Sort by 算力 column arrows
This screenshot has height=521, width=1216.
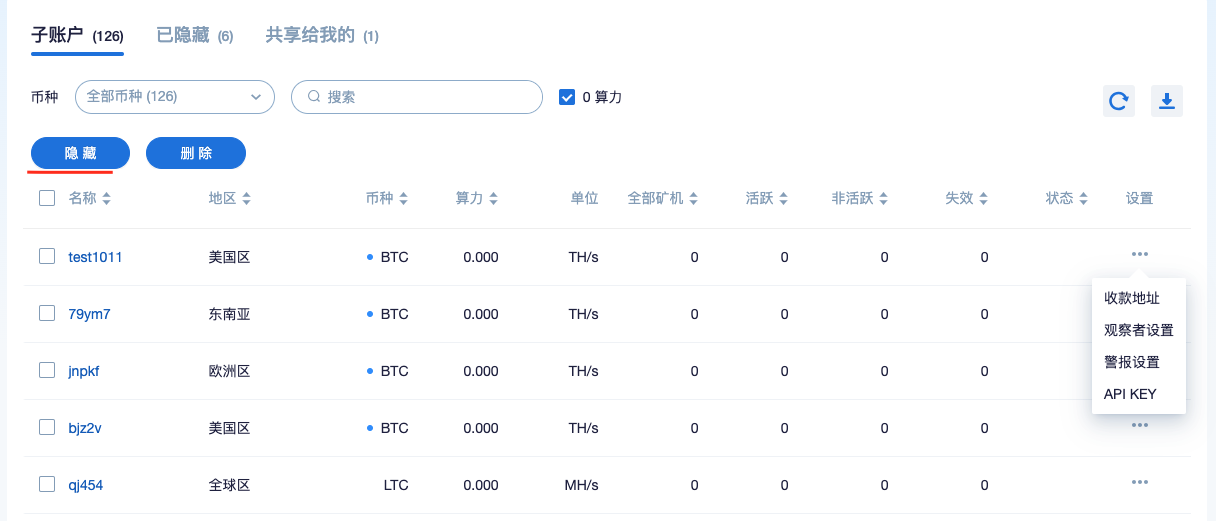[493, 199]
